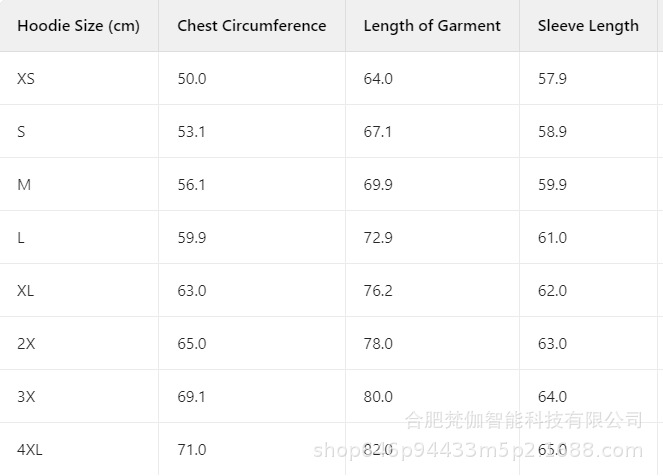Viewport: 663px width, 476px height.
Task: Click the sleeve length value 61.0
Action: click(x=552, y=237)
